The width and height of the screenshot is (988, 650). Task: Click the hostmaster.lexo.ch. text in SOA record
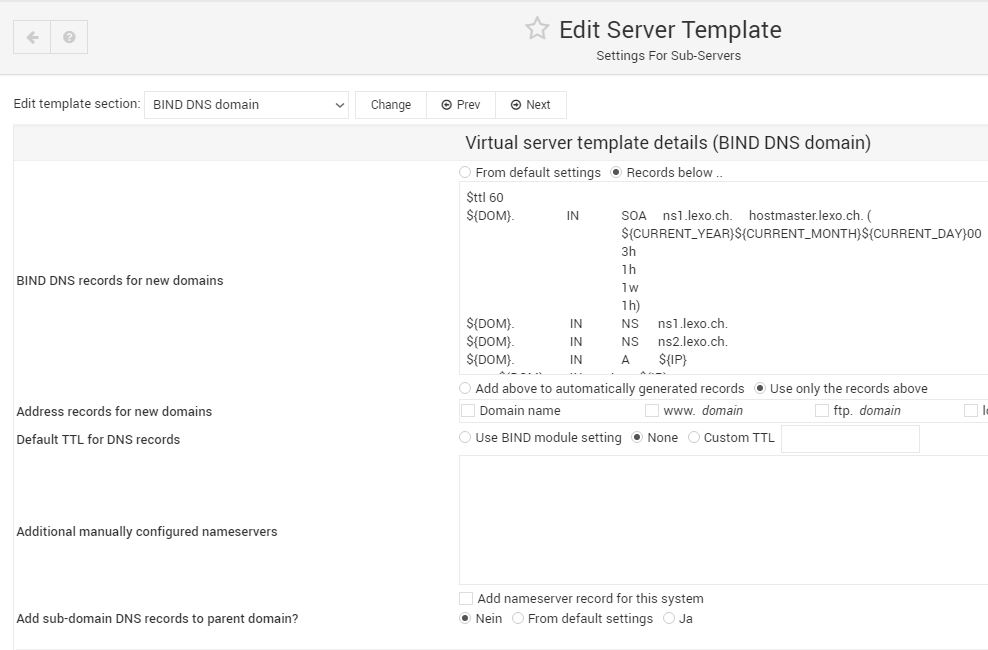pos(806,215)
